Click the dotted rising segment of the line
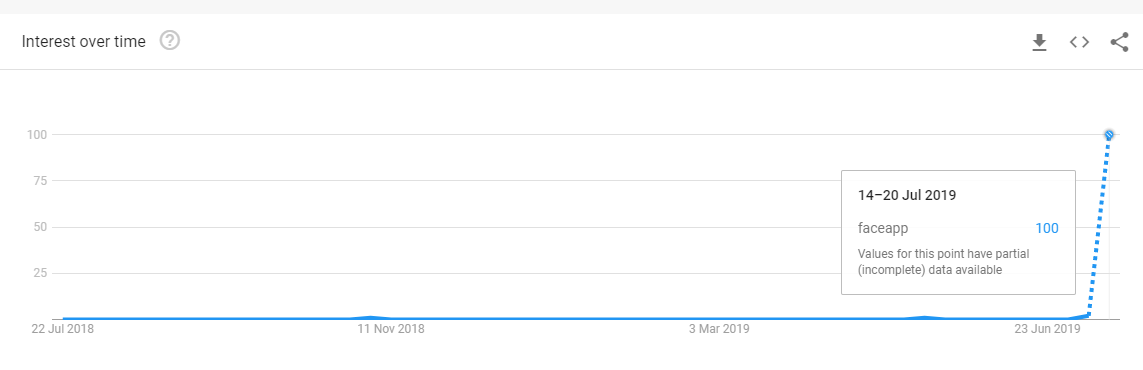The image size is (1143, 370). tap(1099, 226)
